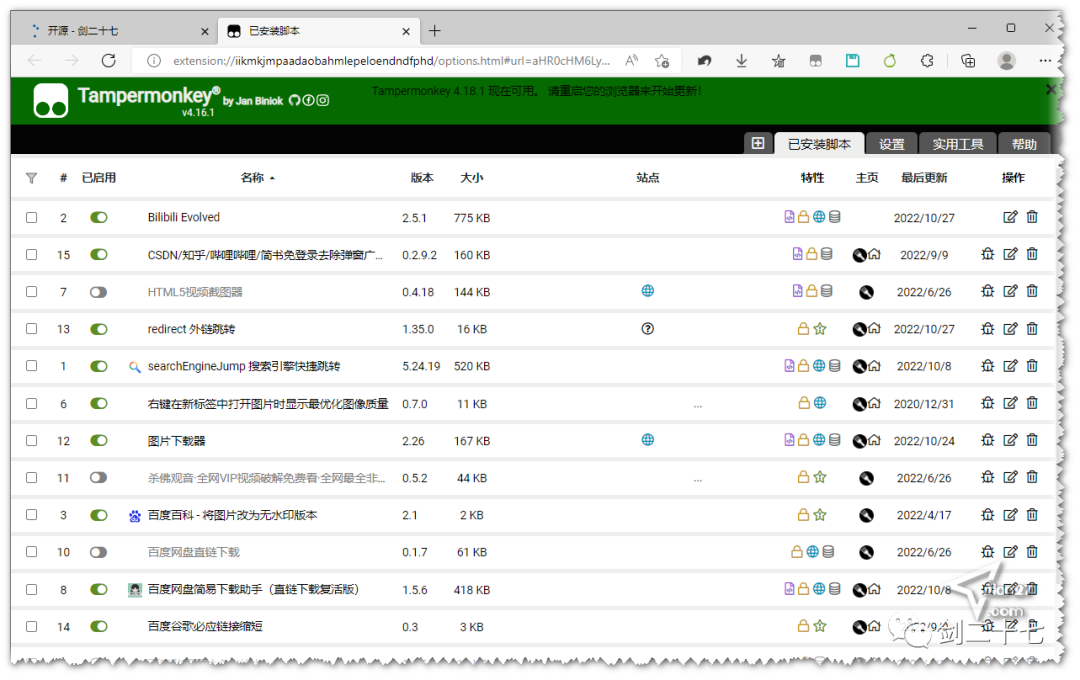Open searchEngineJump 搜索引擎快捷跳转 script link
1080x680 pixels.
pos(244,366)
